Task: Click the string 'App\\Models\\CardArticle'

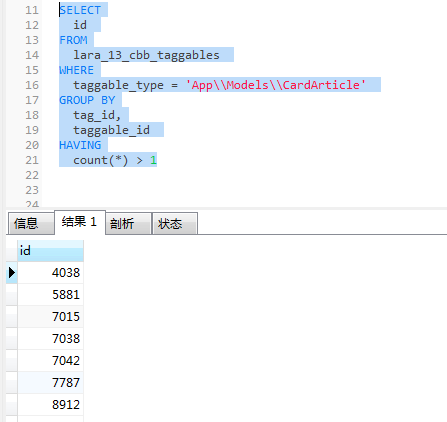Action: (x=275, y=85)
